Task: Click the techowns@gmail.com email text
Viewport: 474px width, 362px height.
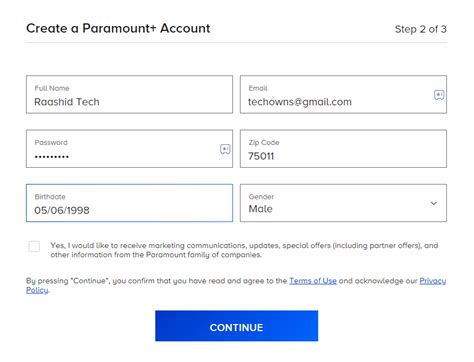Action: (300, 102)
